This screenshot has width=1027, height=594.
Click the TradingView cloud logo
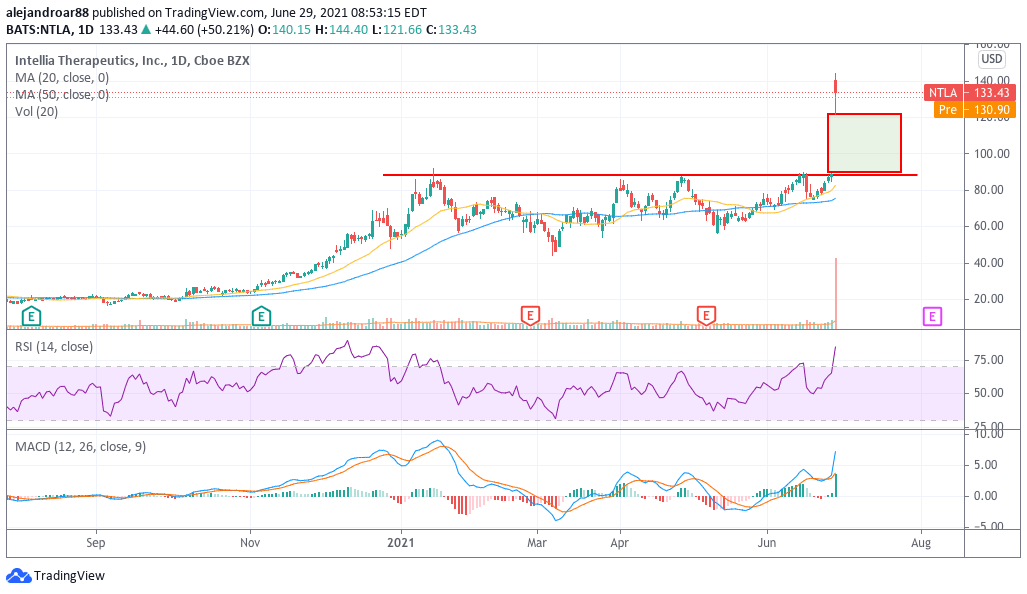18,576
